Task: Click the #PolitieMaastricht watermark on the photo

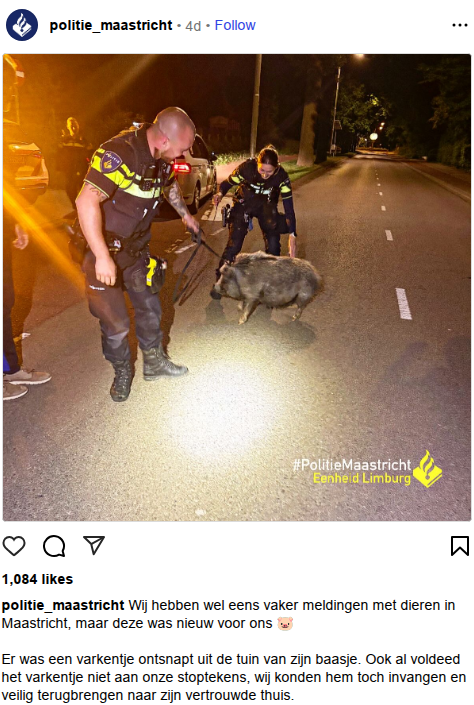Action: click(x=352, y=464)
